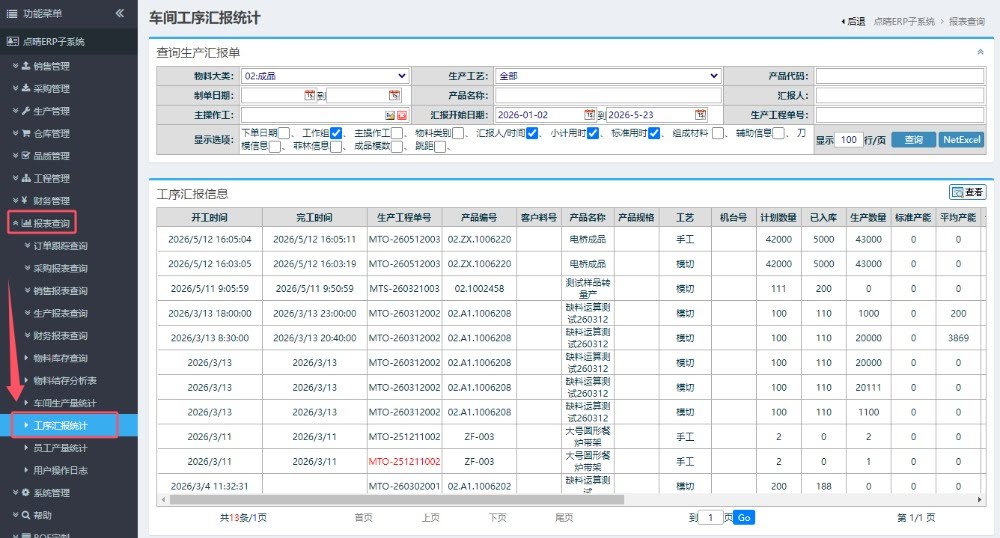This screenshot has width=1000, height=538.
Task: Open 生产工艺 dropdown
Action: pyautogui.click(x=608, y=76)
